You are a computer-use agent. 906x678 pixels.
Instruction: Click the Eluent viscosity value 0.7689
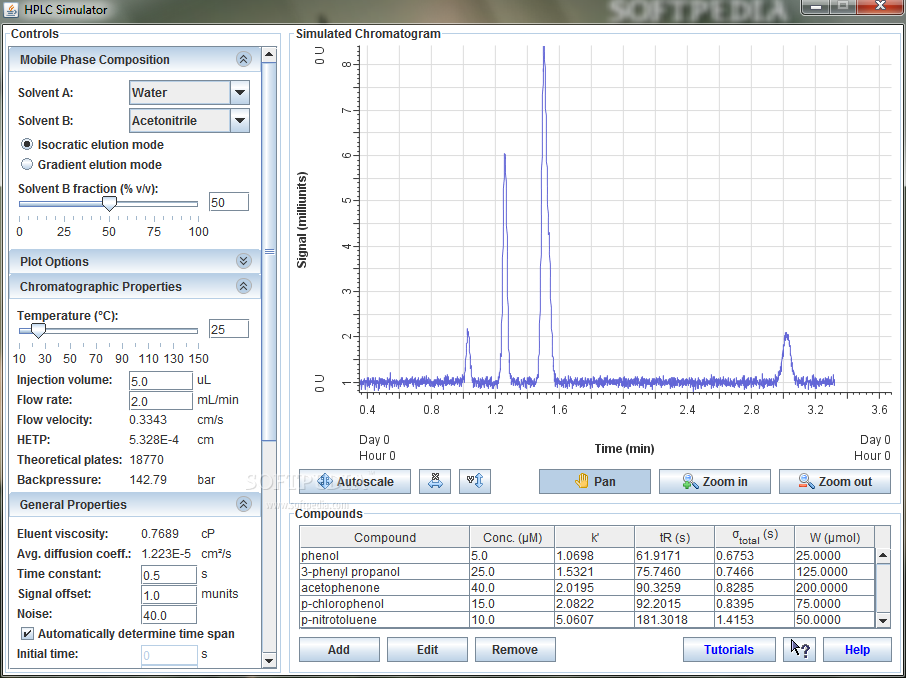[x=160, y=533]
